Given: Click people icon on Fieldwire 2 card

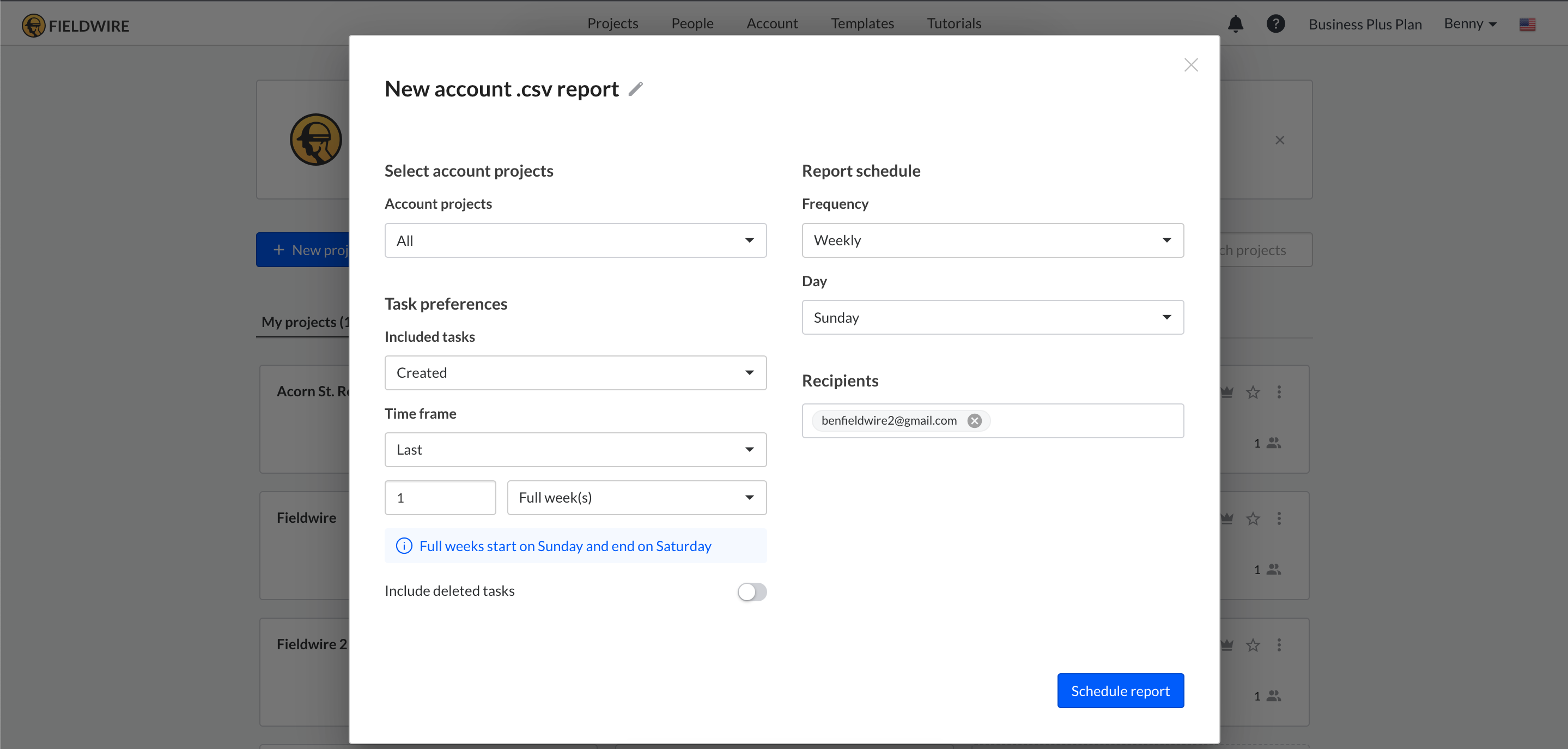Looking at the screenshot, I should [x=1273, y=696].
